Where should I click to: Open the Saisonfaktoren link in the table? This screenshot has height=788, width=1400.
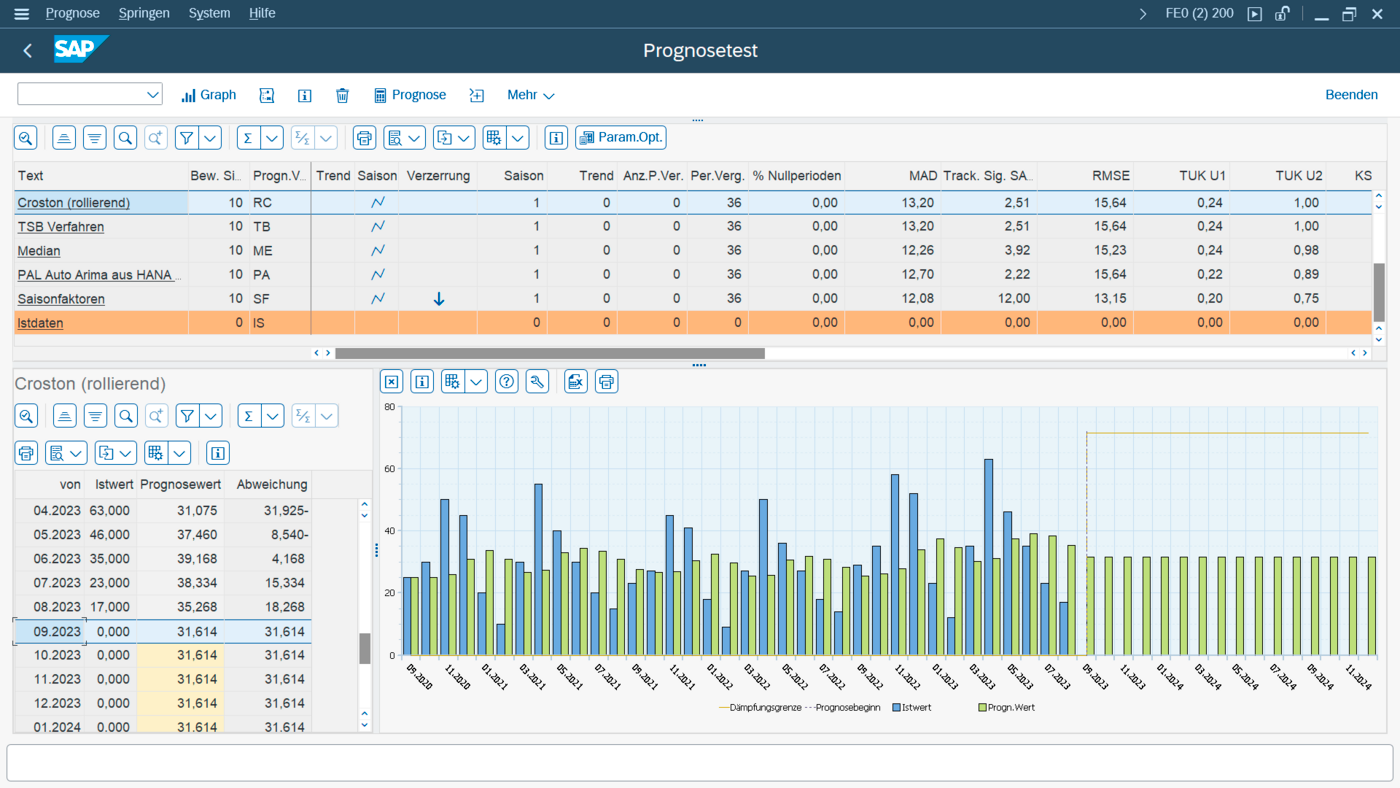[61, 299]
